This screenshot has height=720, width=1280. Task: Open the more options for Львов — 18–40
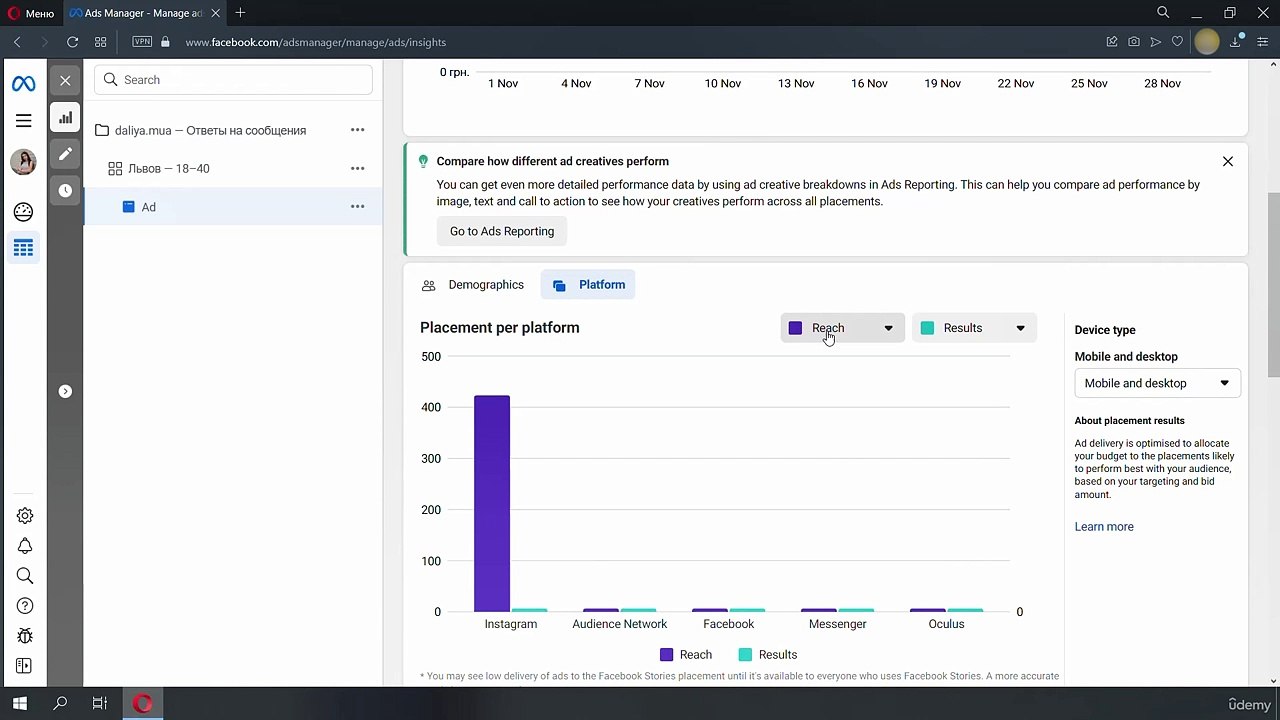point(357,168)
